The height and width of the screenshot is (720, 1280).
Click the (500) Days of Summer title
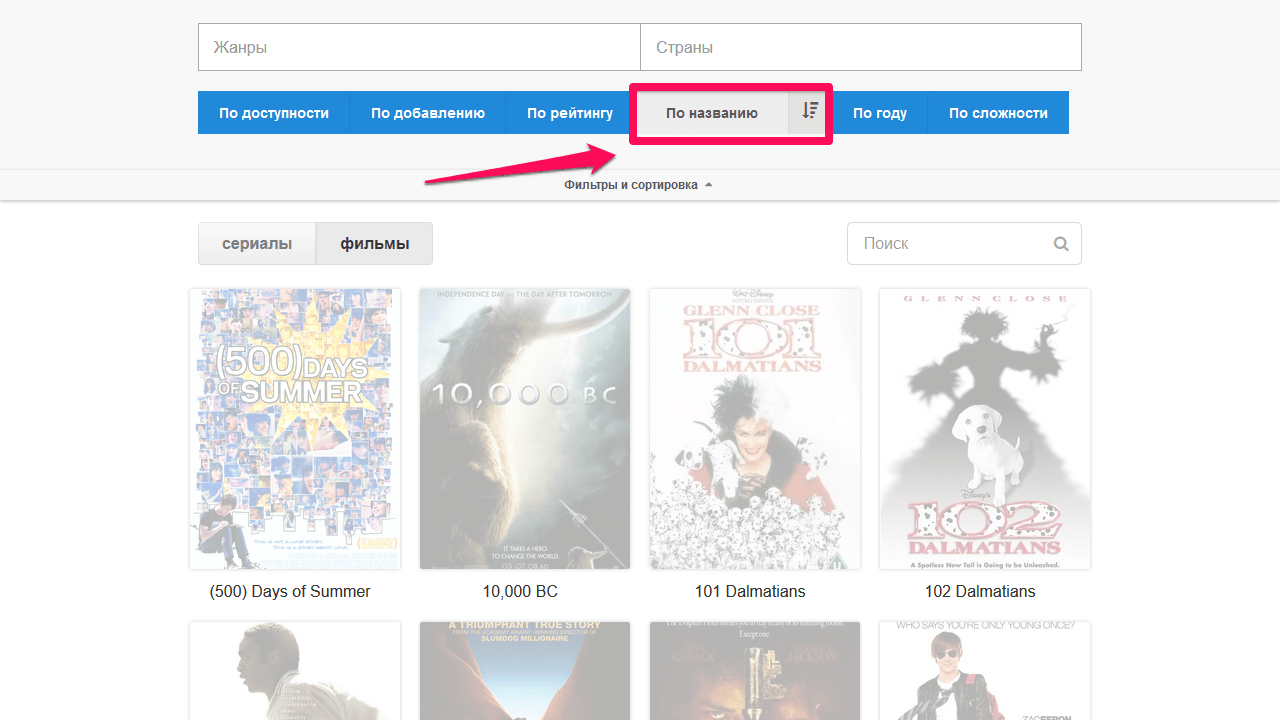(x=290, y=591)
